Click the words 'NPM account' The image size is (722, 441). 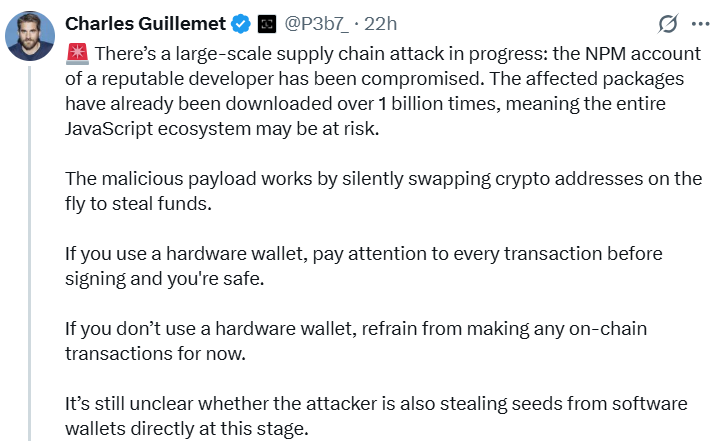[x=643, y=54]
